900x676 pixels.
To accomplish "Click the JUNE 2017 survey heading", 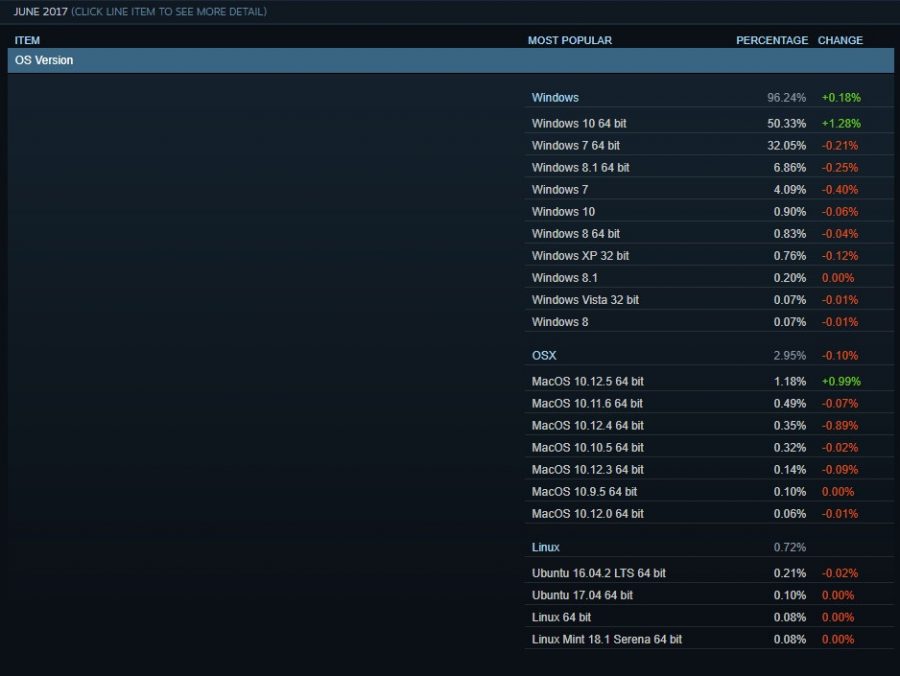I will click(x=40, y=11).
